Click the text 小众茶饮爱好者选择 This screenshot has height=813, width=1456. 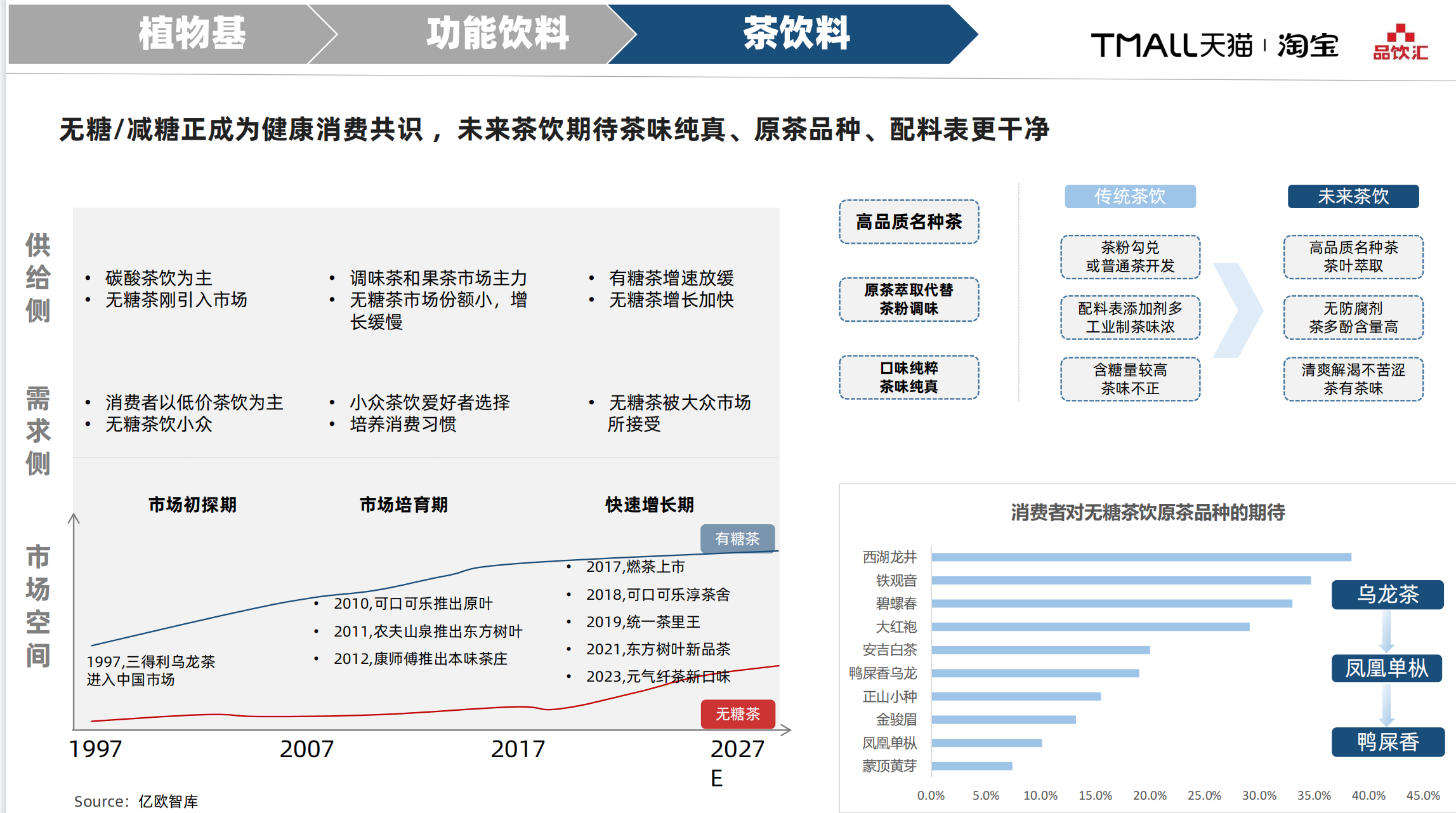[x=430, y=402]
